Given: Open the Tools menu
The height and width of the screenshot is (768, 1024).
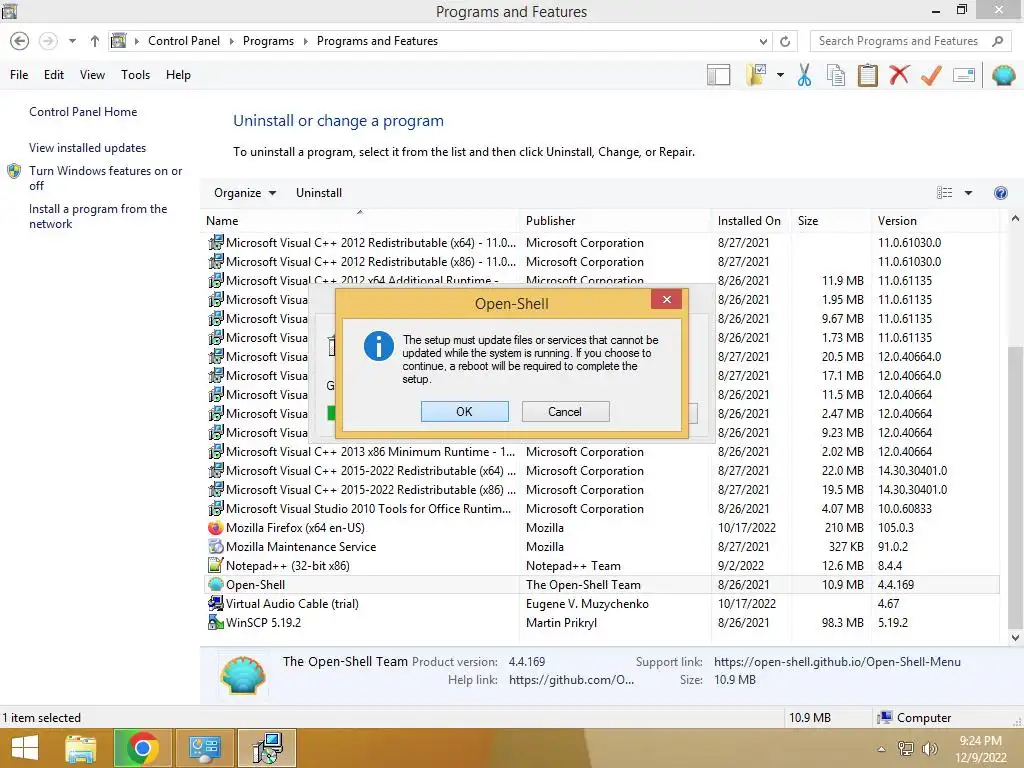Looking at the screenshot, I should [135, 75].
